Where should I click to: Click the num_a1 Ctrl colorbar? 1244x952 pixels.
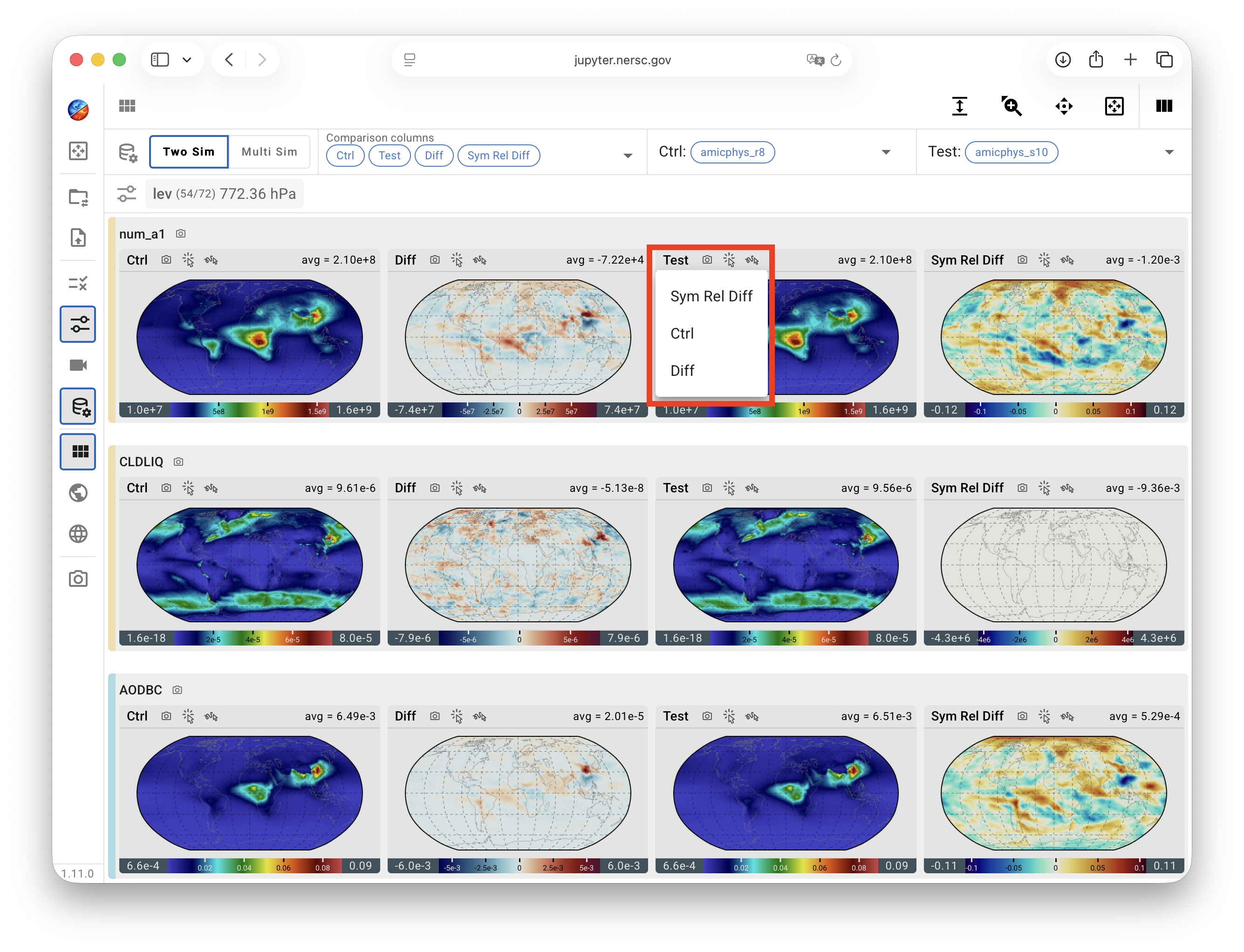(249, 410)
